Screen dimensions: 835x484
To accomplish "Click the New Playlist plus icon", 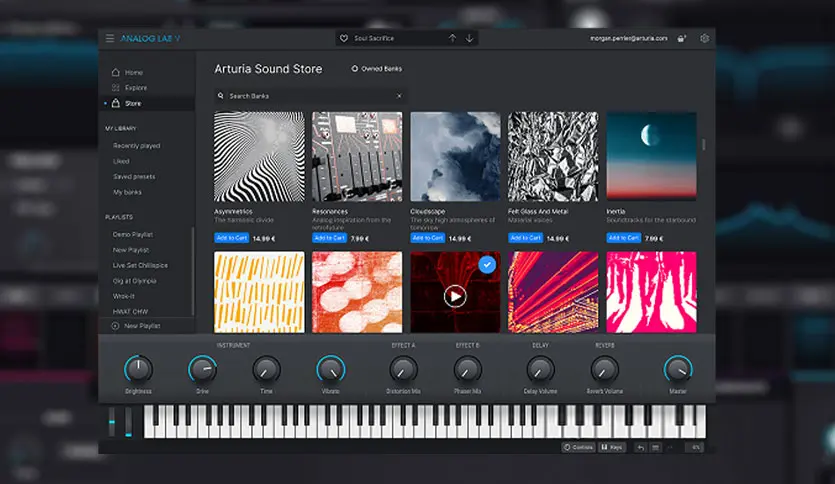I will pyautogui.click(x=115, y=326).
